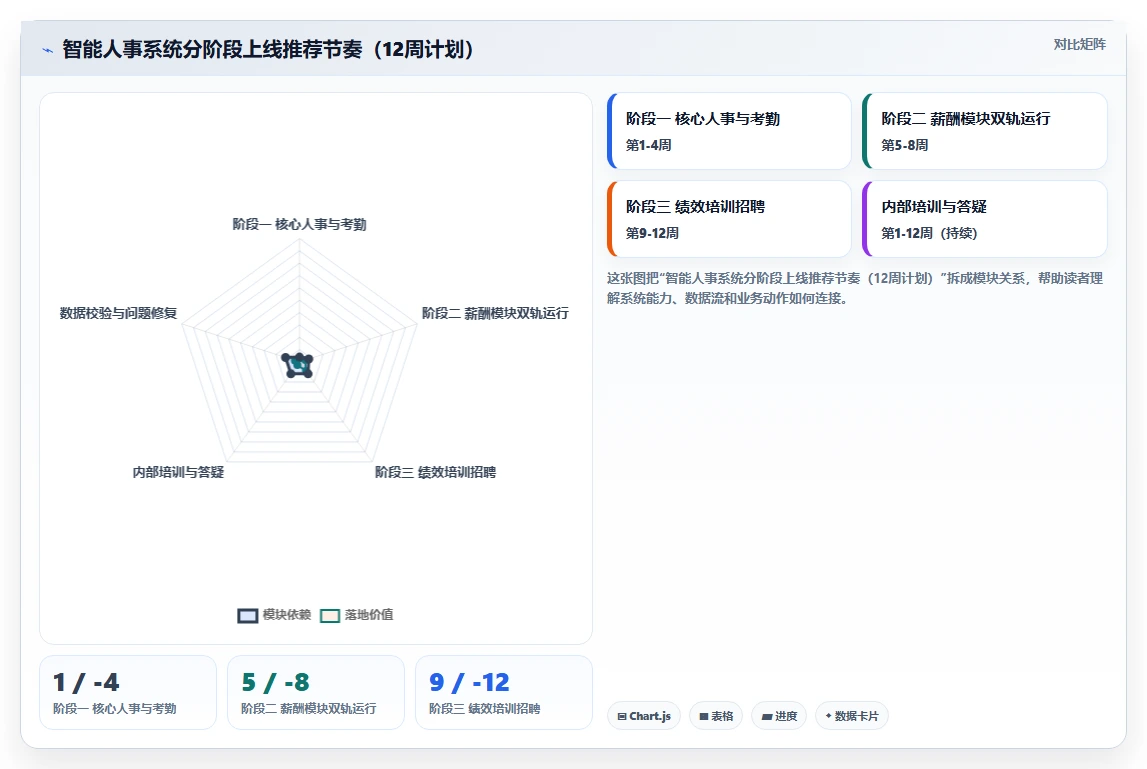Click radar axis label 数据校验与问题修复
This screenshot has width=1147, height=769.
(119, 313)
